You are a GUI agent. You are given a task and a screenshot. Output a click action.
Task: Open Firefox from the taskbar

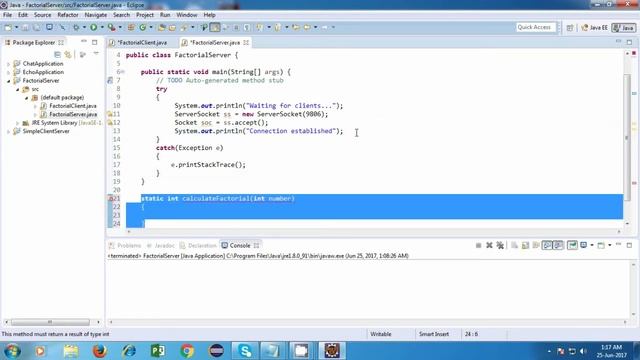click(99, 351)
